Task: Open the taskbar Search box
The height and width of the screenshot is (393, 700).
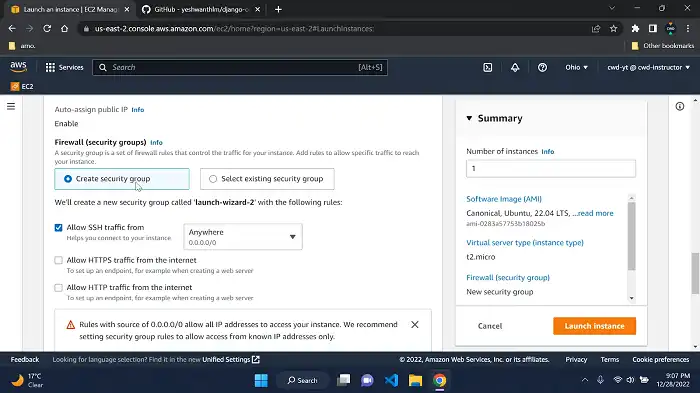Action: pyautogui.click(x=302, y=380)
